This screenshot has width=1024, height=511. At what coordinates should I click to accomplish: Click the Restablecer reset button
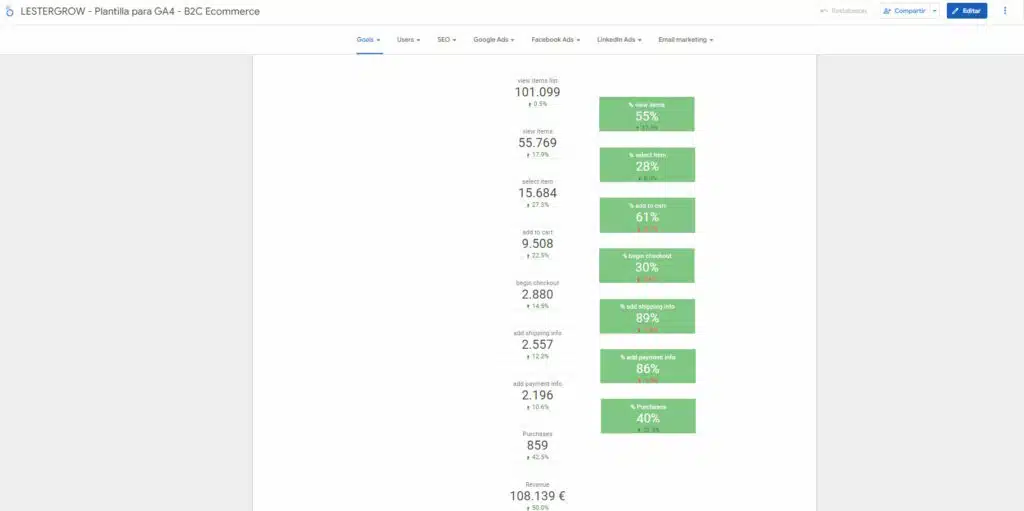tap(844, 11)
